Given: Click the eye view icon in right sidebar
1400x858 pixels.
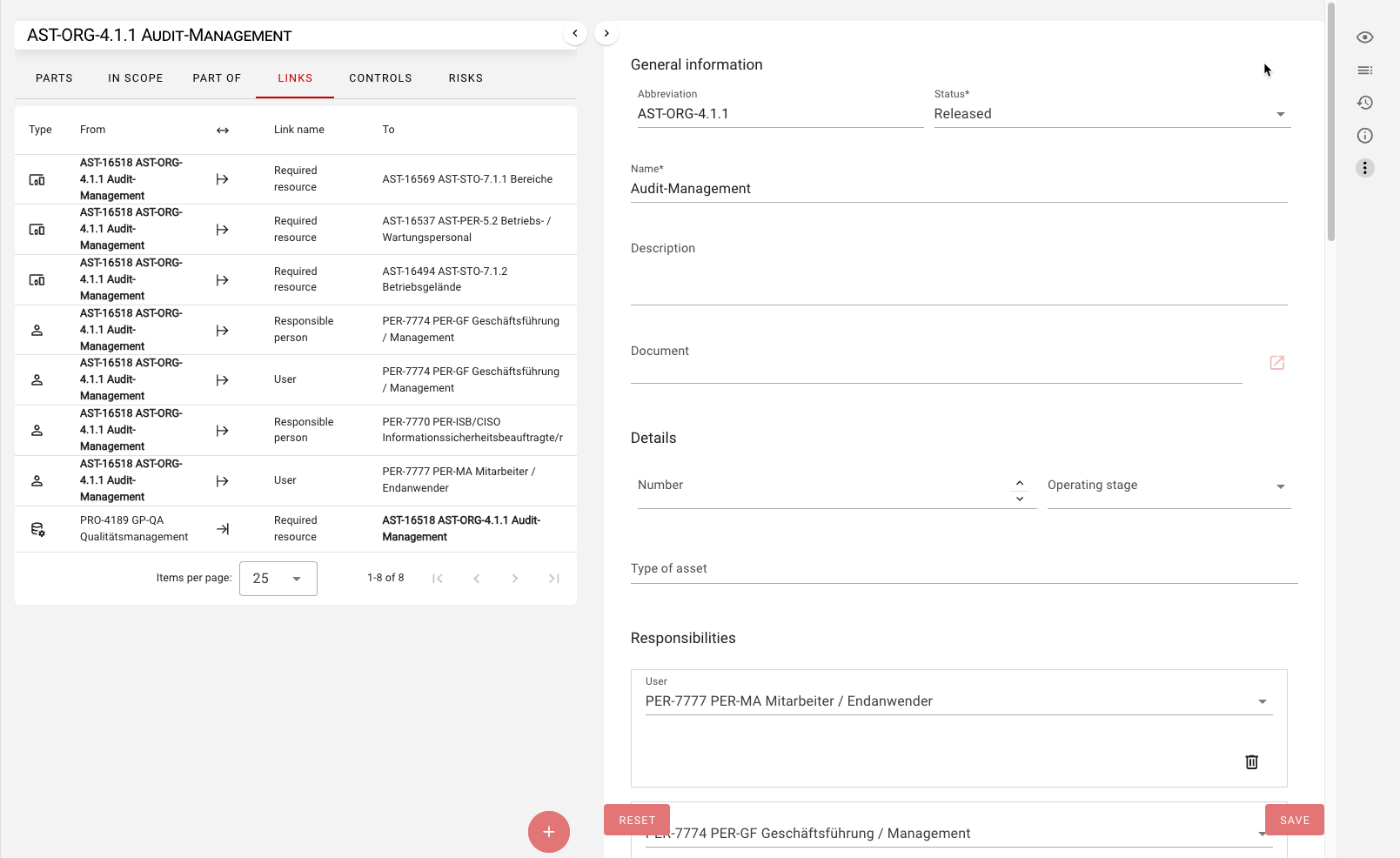Looking at the screenshot, I should [x=1364, y=37].
